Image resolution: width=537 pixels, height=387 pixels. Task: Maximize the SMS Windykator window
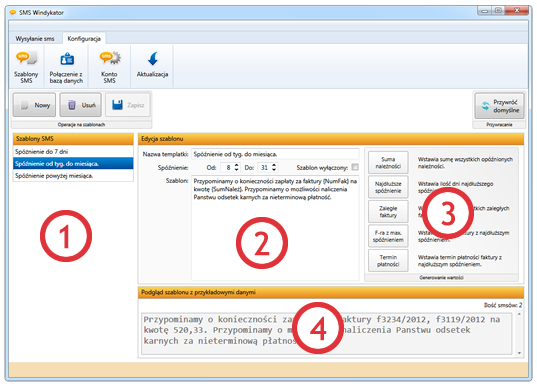coord(498,11)
